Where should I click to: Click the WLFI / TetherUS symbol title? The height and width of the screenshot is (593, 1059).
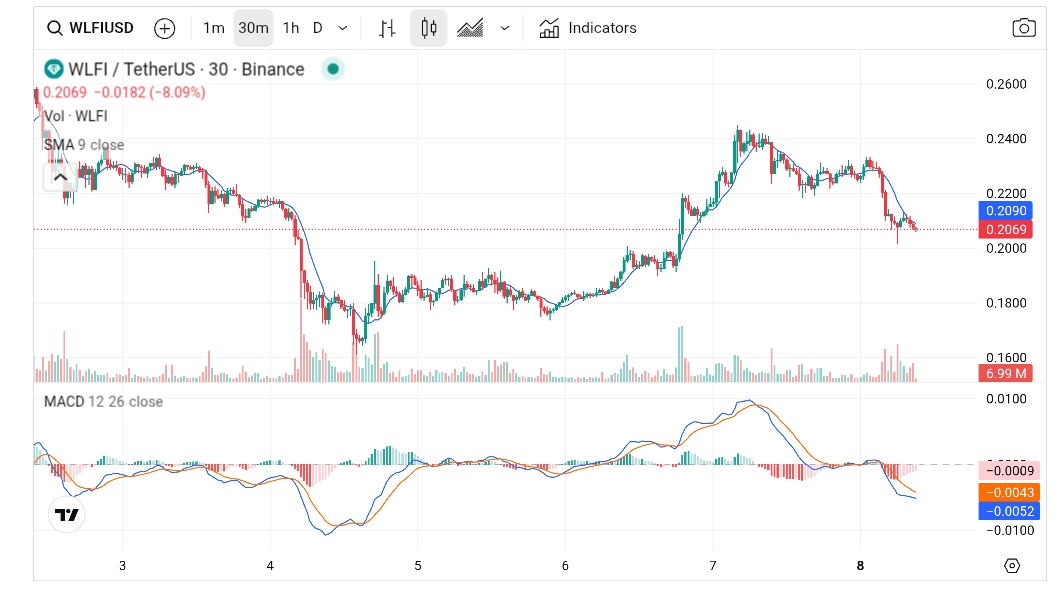(x=185, y=69)
